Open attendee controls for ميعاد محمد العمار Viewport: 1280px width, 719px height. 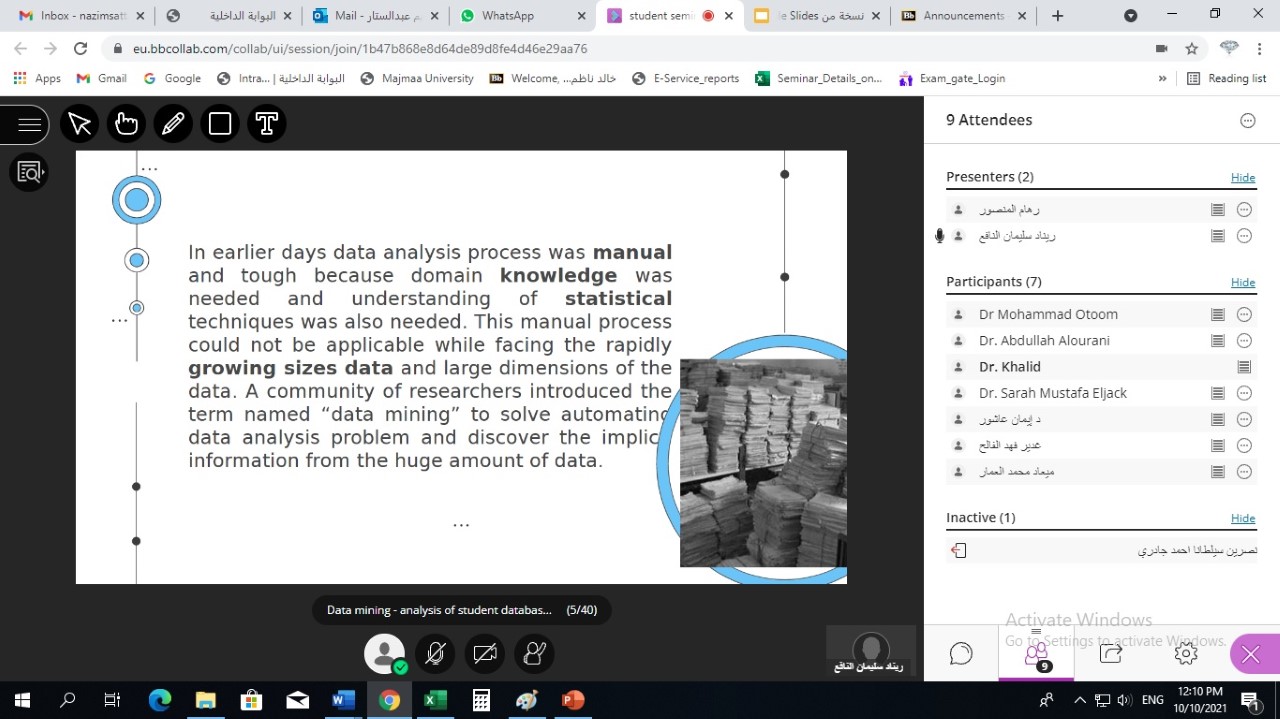pyautogui.click(x=1244, y=472)
